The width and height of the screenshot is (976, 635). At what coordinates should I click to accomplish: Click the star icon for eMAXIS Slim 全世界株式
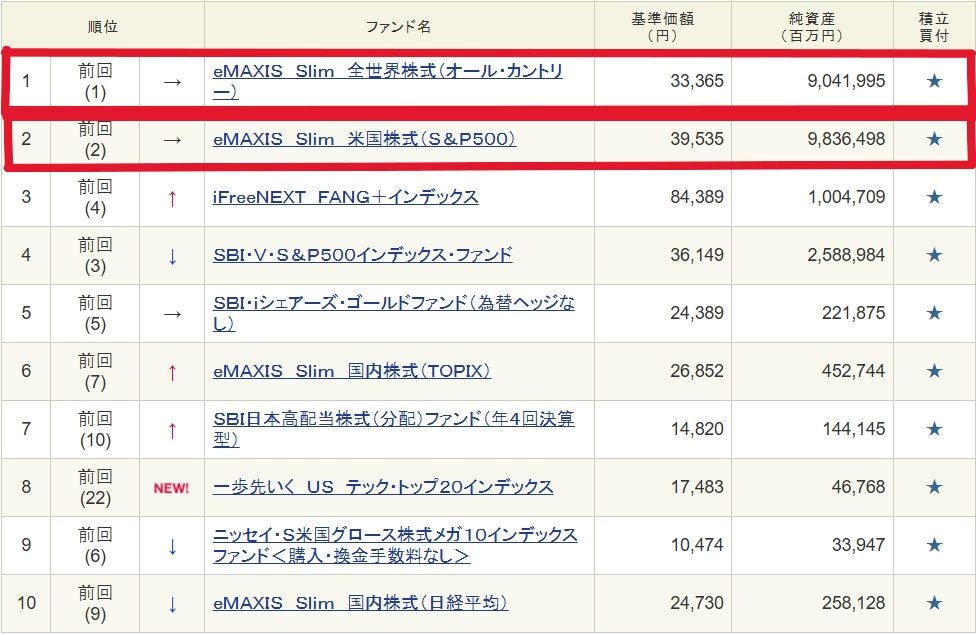click(x=934, y=81)
